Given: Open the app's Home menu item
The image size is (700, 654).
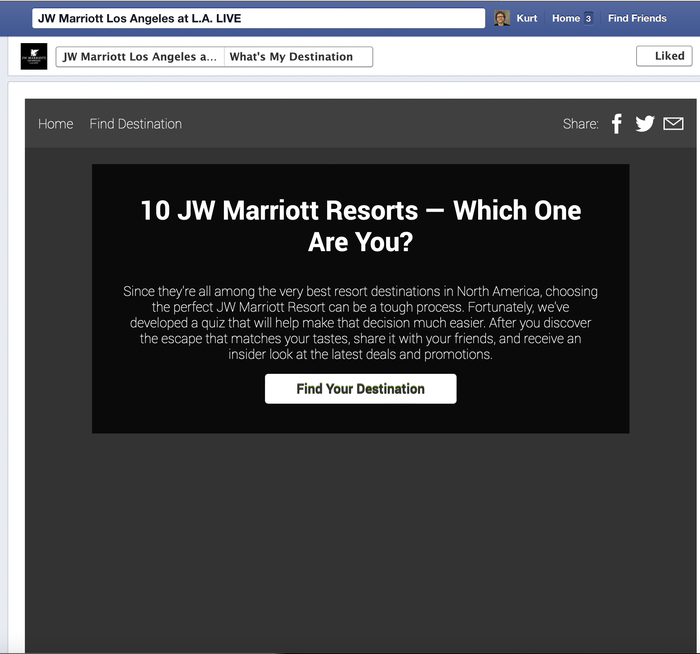Looking at the screenshot, I should tap(56, 124).
